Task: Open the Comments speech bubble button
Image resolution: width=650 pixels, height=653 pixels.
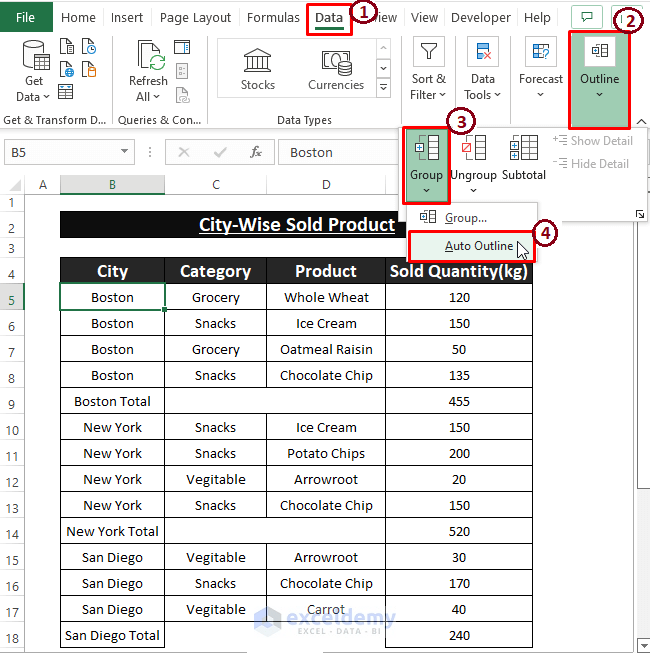Action: [x=587, y=17]
